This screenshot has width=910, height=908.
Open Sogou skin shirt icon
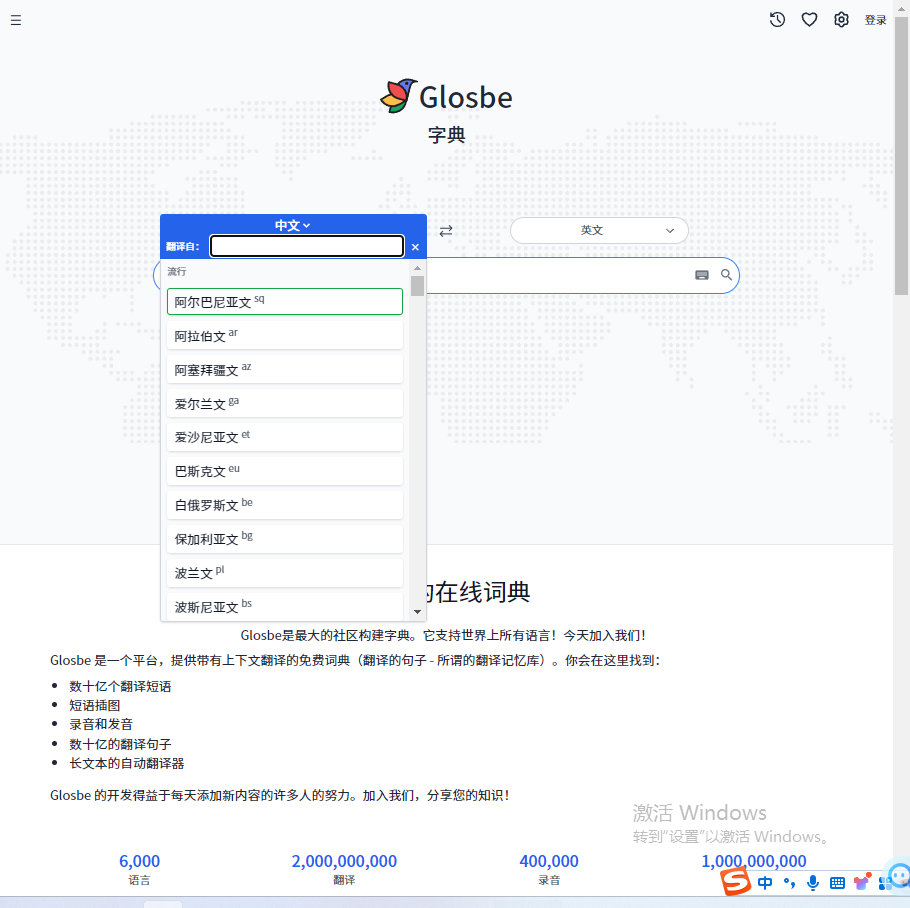pyautogui.click(x=862, y=882)
